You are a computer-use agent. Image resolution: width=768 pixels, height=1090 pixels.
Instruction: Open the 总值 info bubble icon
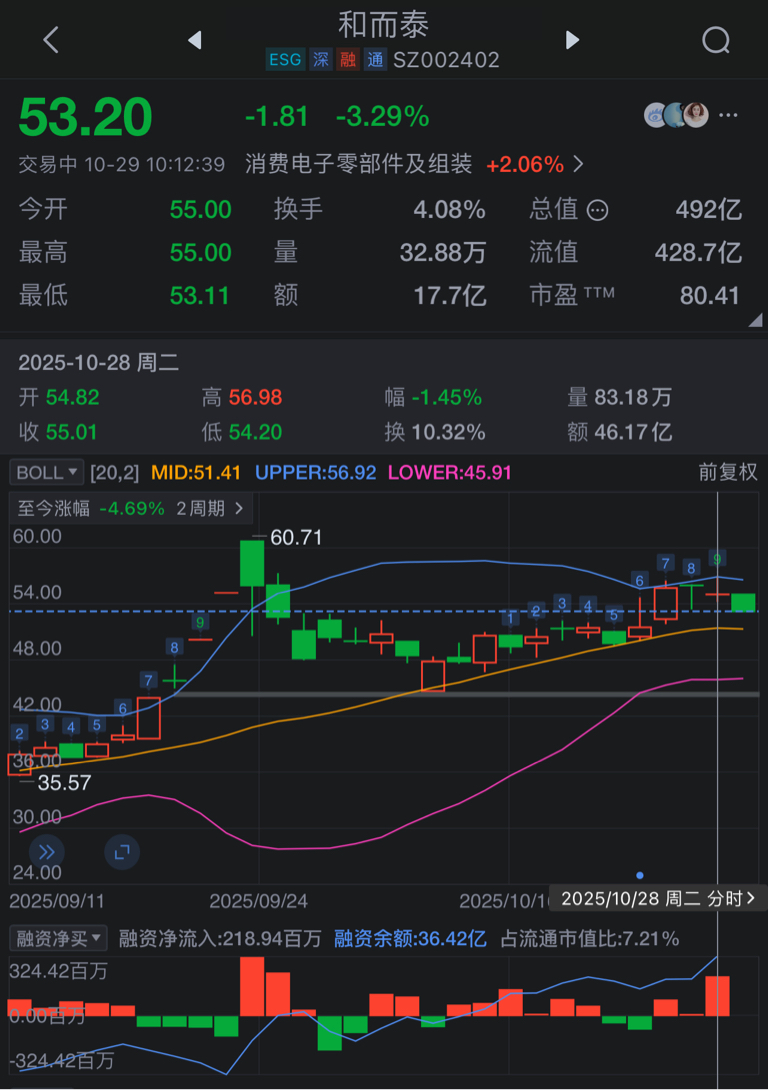click(597, 210)
